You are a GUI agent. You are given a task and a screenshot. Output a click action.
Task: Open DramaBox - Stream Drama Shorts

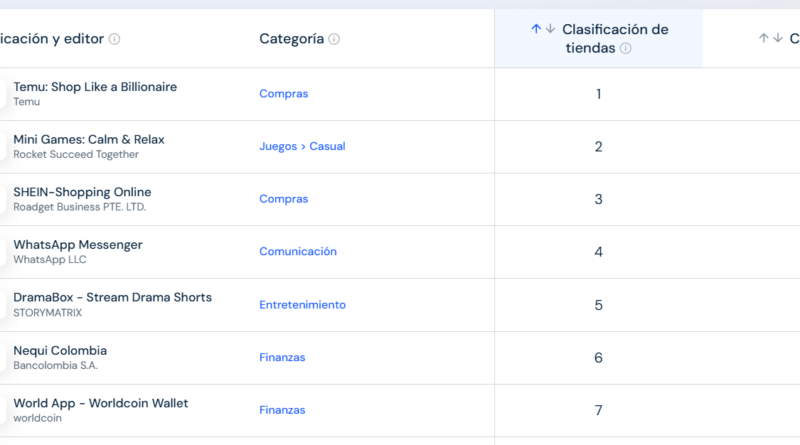pyautogui.click(x=112, y=298)
